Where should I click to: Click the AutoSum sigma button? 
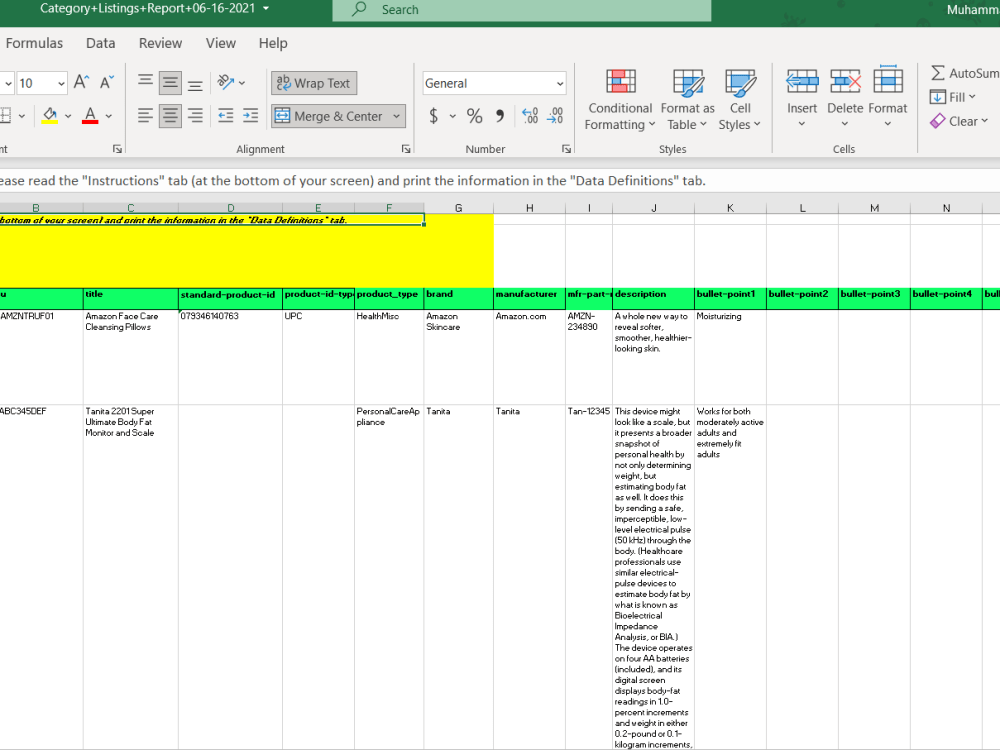click(938, 73)
